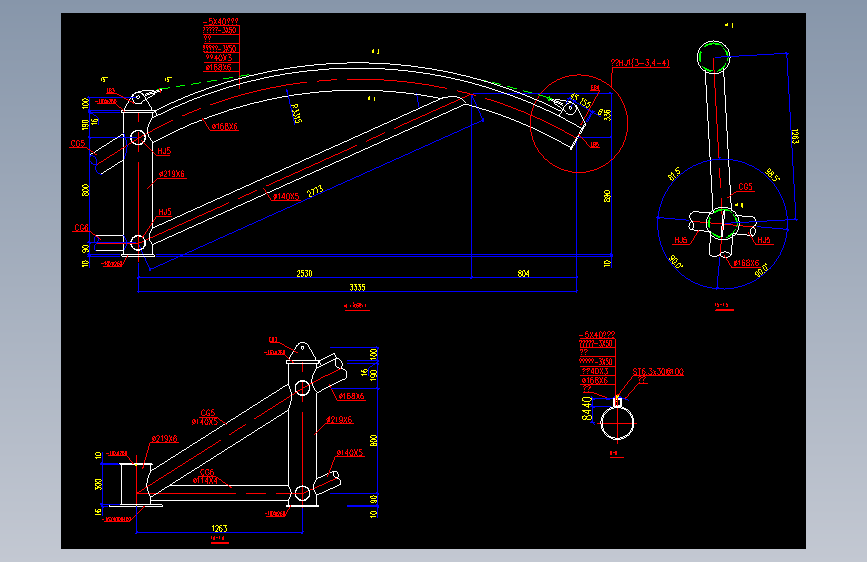Select the pipe cross-section circle with red crosshair

click(x=617, y=423)
